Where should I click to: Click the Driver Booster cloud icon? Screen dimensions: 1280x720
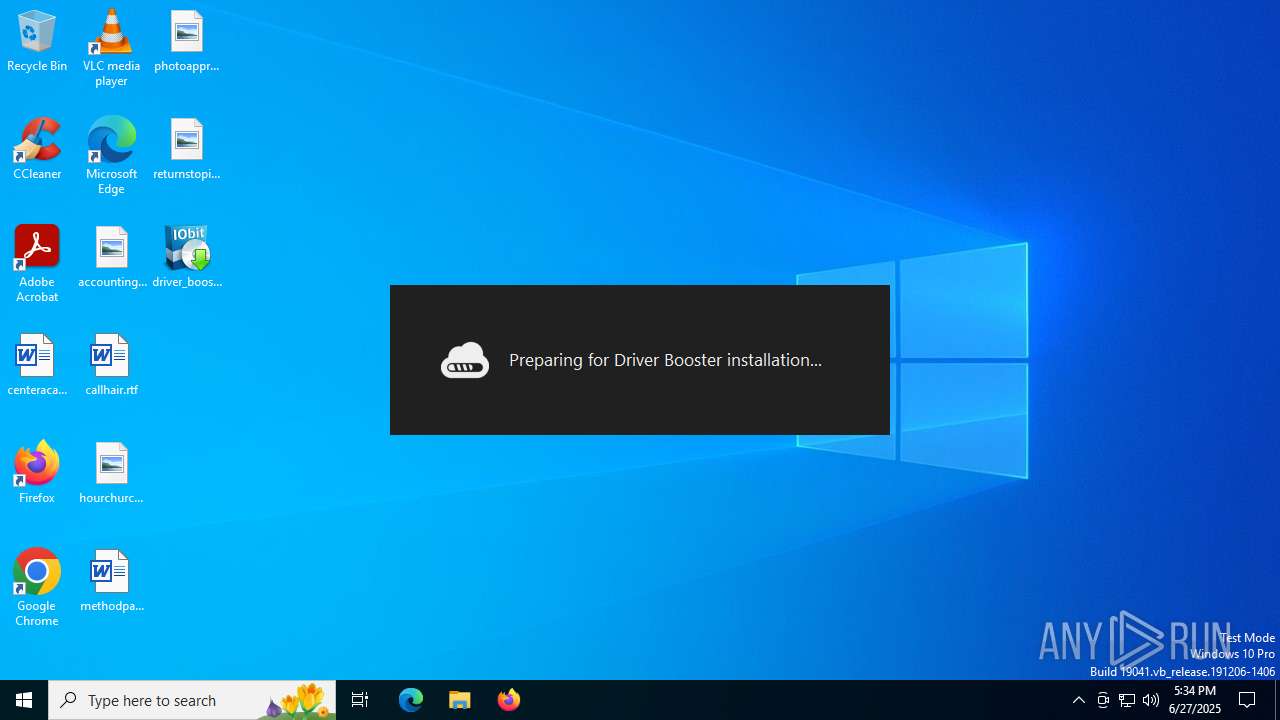pyautogui.click(x=465, y=360)
